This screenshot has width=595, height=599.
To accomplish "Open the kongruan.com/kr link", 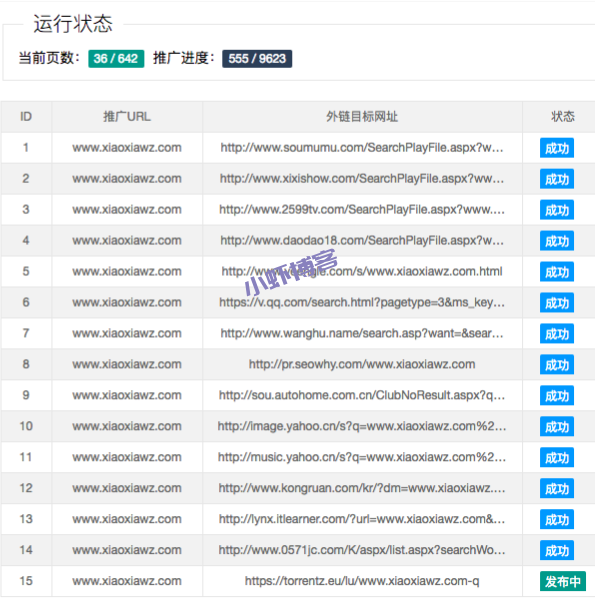I will point(362,488).
